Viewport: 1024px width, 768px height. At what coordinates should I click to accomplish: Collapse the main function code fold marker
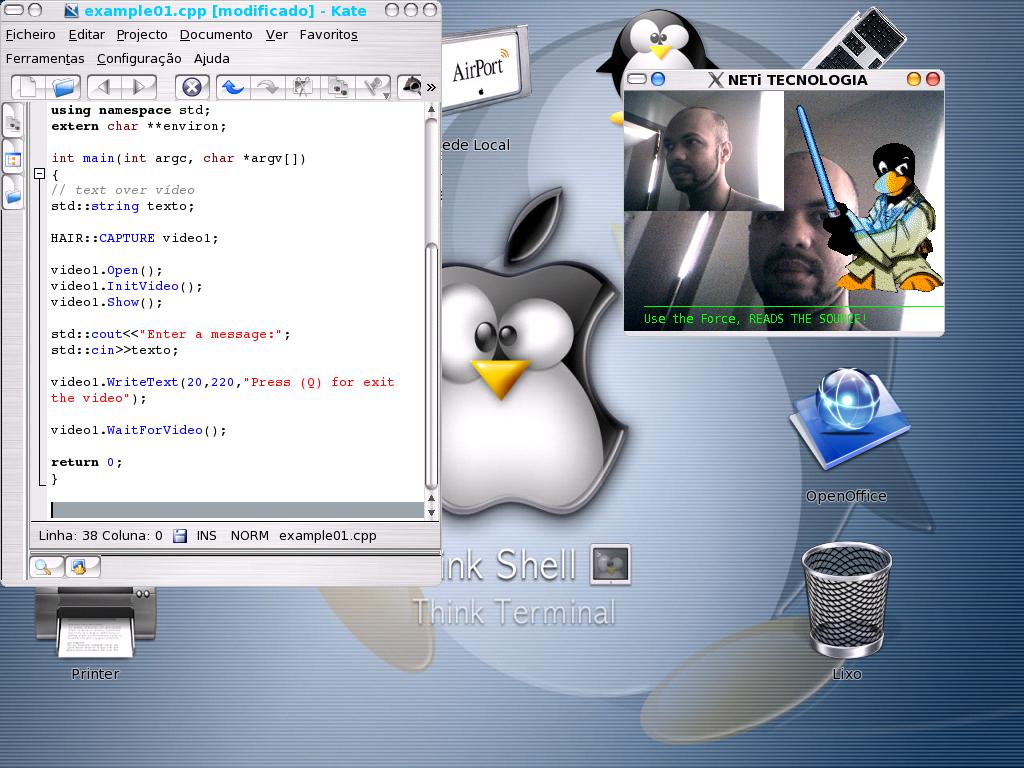click(39, 174)
